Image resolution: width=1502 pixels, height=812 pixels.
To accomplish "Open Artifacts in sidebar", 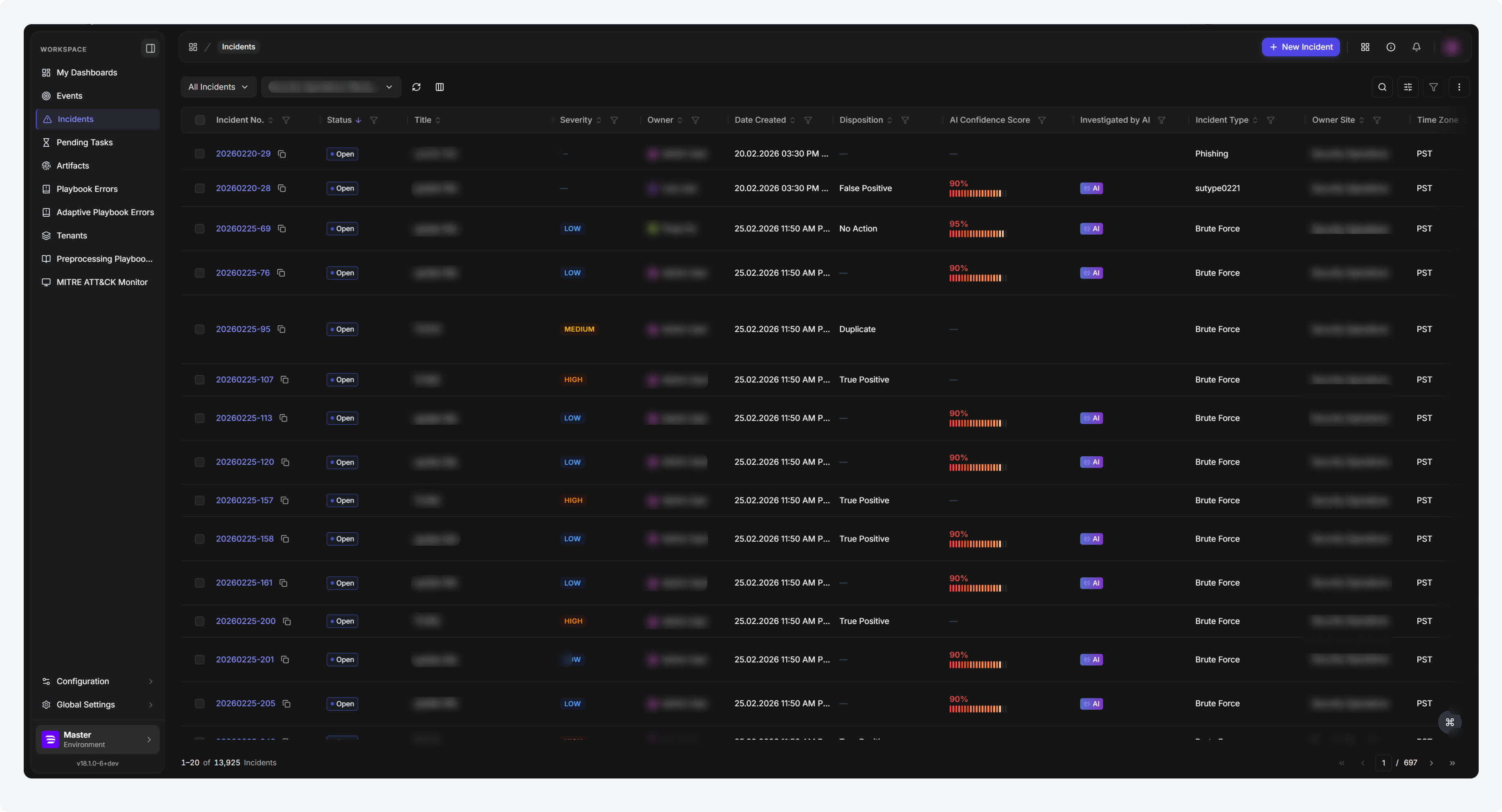I will (x=97, y=166).
